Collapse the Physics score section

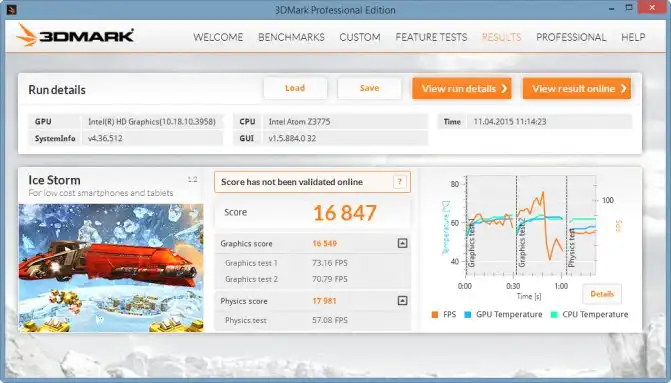[x=402, y=300]
